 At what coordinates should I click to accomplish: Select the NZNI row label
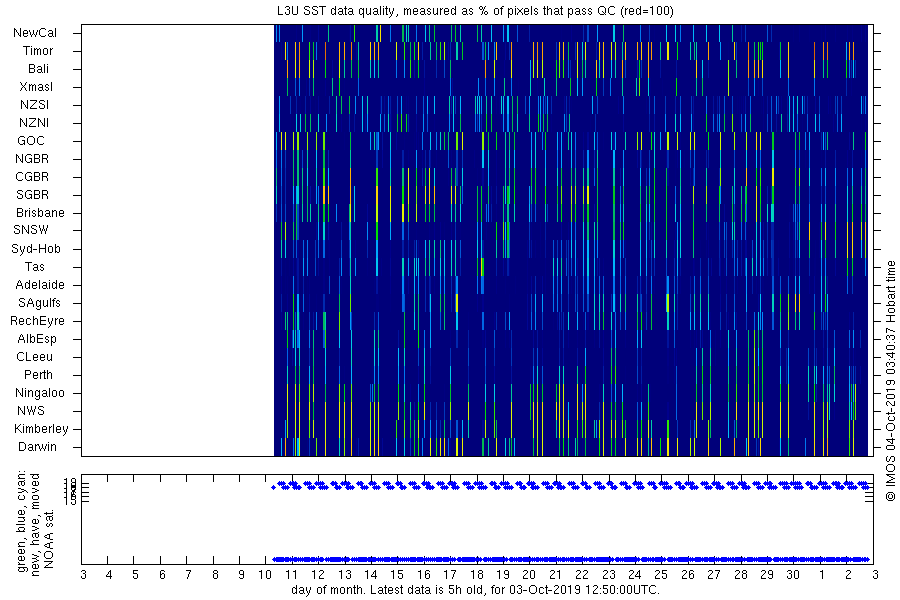pos(34,123)
